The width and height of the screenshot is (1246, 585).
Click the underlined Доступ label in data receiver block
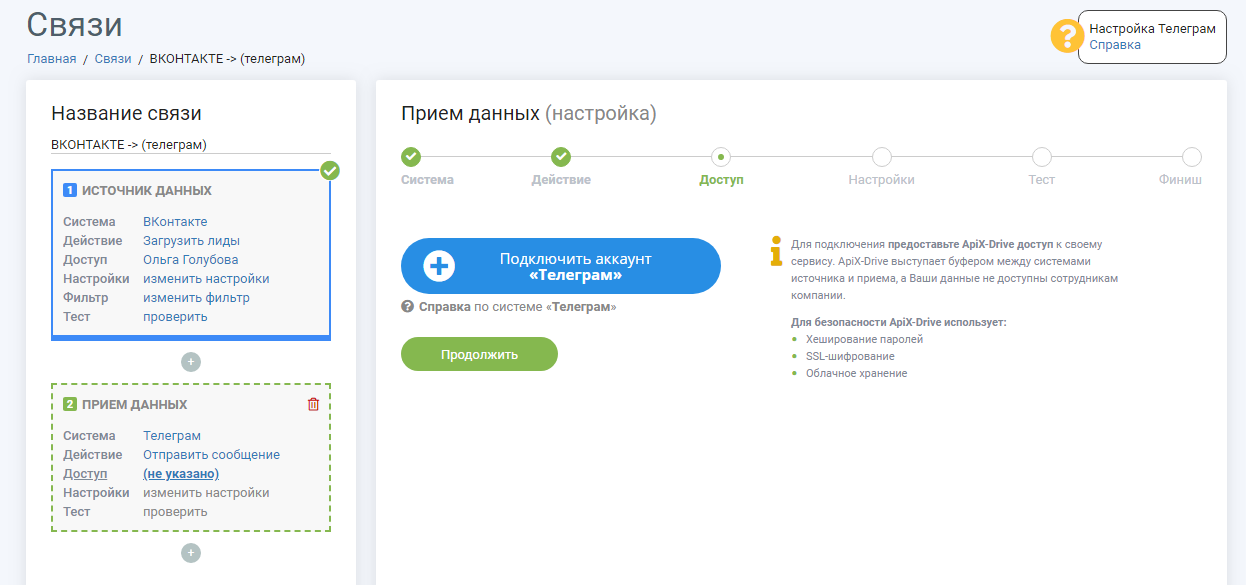pos(85,474)
